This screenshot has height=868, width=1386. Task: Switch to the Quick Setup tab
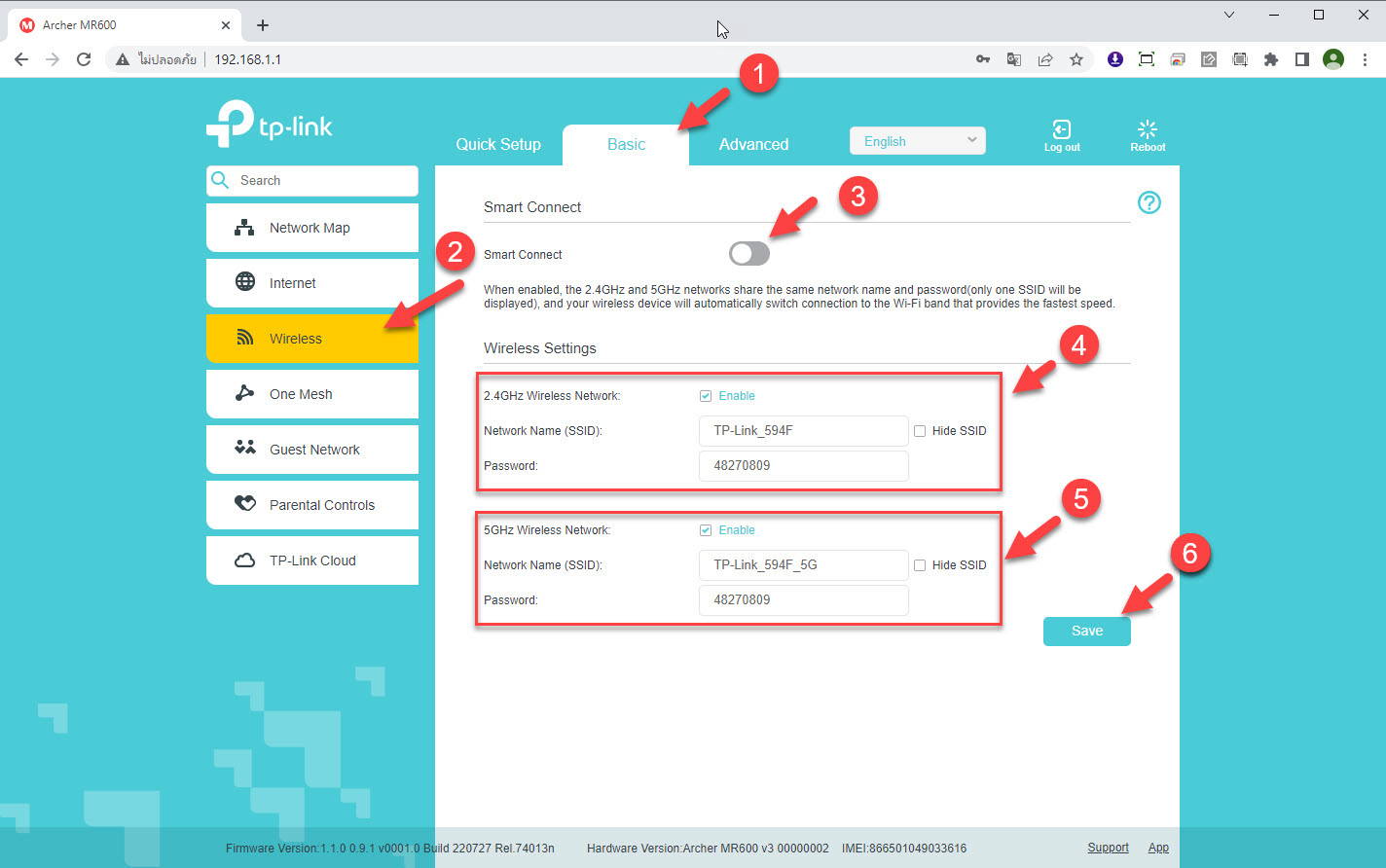498,144
